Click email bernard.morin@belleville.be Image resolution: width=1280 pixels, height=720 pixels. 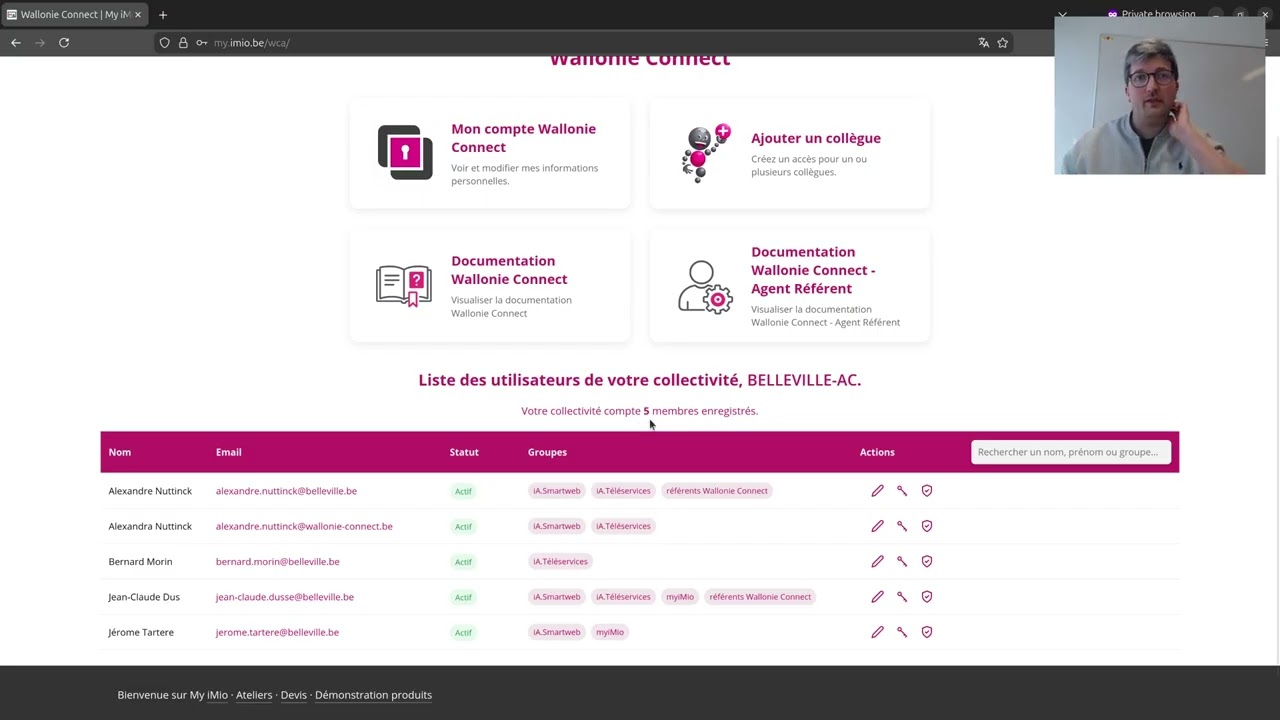pyautogui.click(x=277, y=561)
